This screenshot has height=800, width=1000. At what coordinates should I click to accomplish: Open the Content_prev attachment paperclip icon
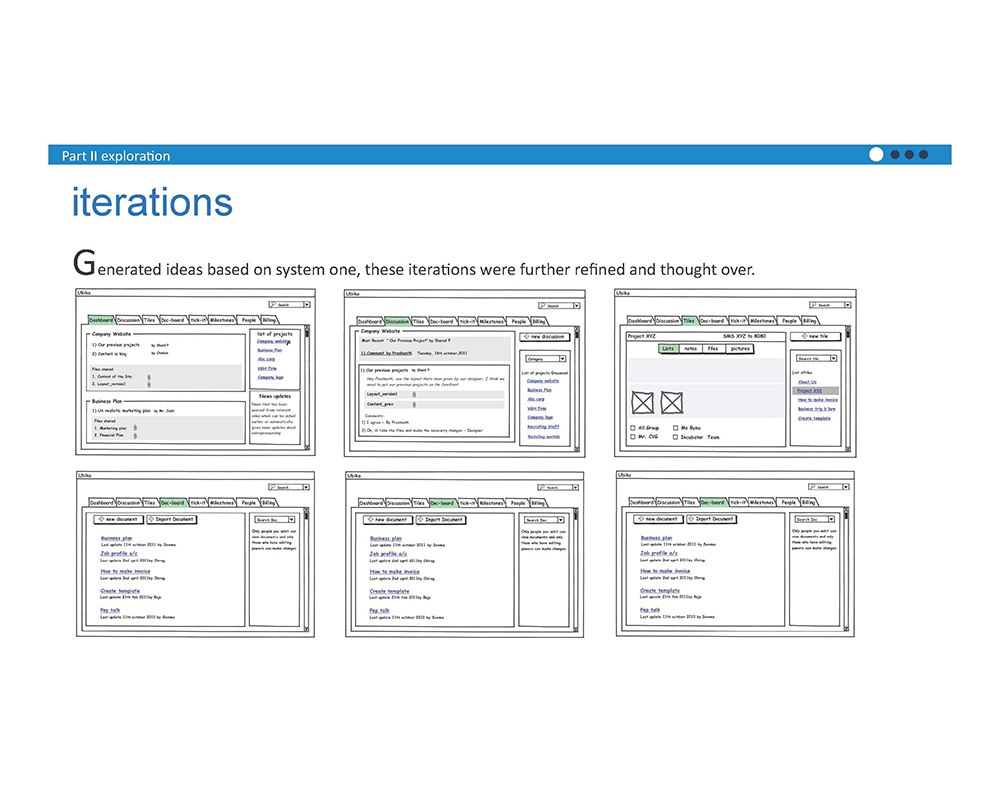[414, 404]
